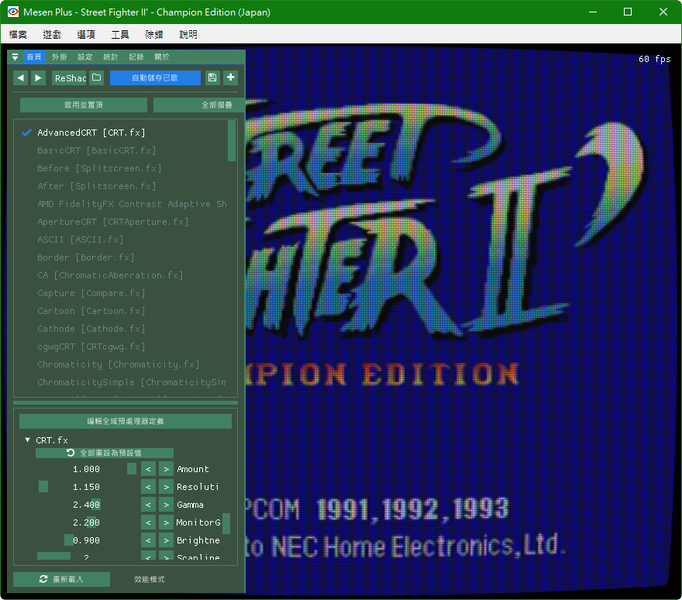Click the 全部摺疊 collapse all button
The image size is (682, 600).
click(199, 105)
